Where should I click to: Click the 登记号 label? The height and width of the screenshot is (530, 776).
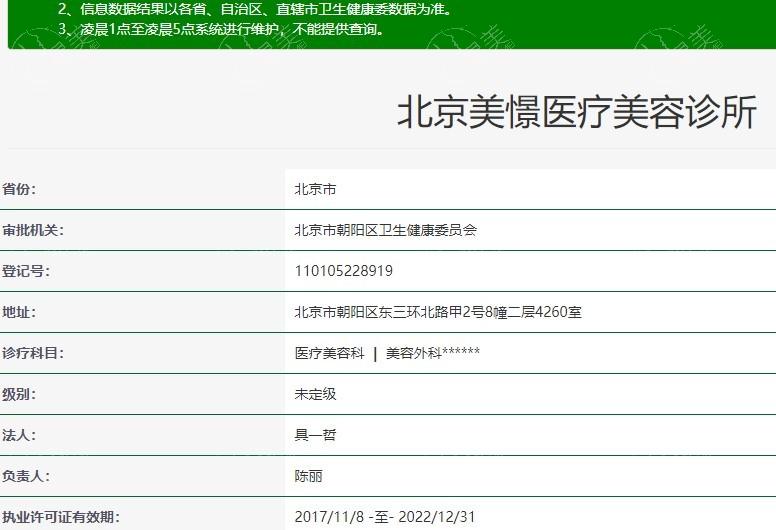pyautogui.click(x=26, y=271)
